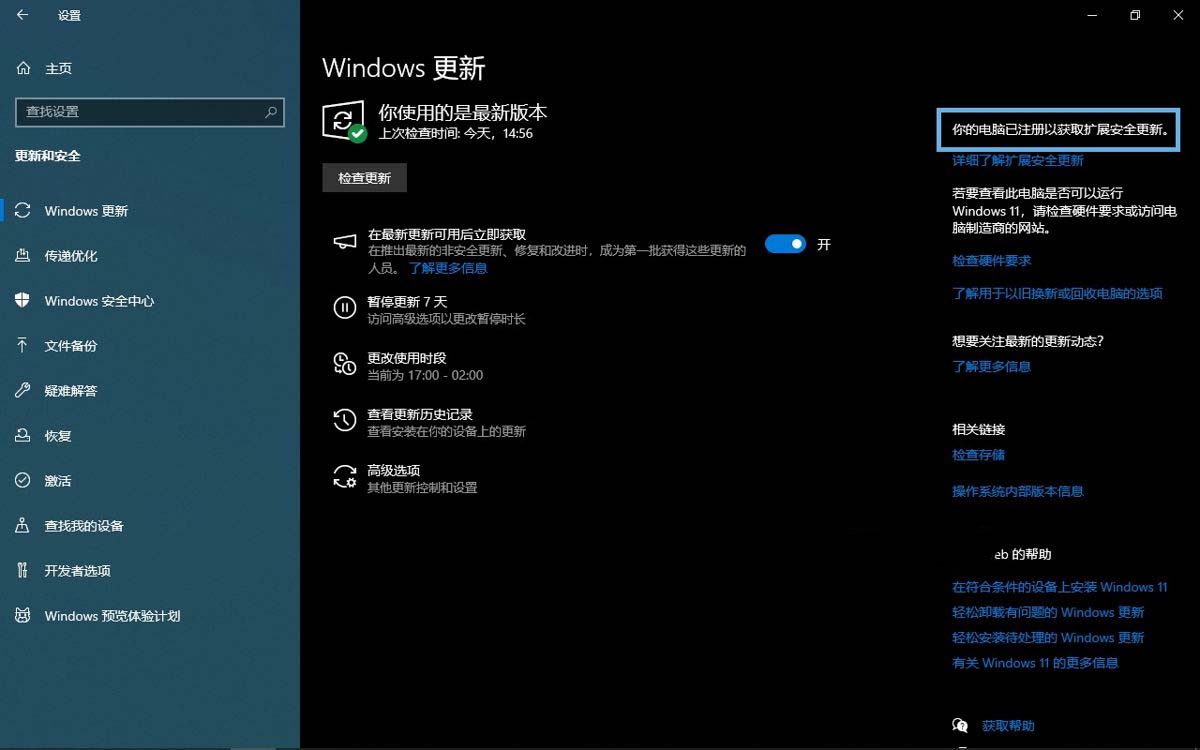Open 了解更多信息 link under the toggle description
Image resolution: width=1200 pixels, height=750 pixels.
[448, 268]
